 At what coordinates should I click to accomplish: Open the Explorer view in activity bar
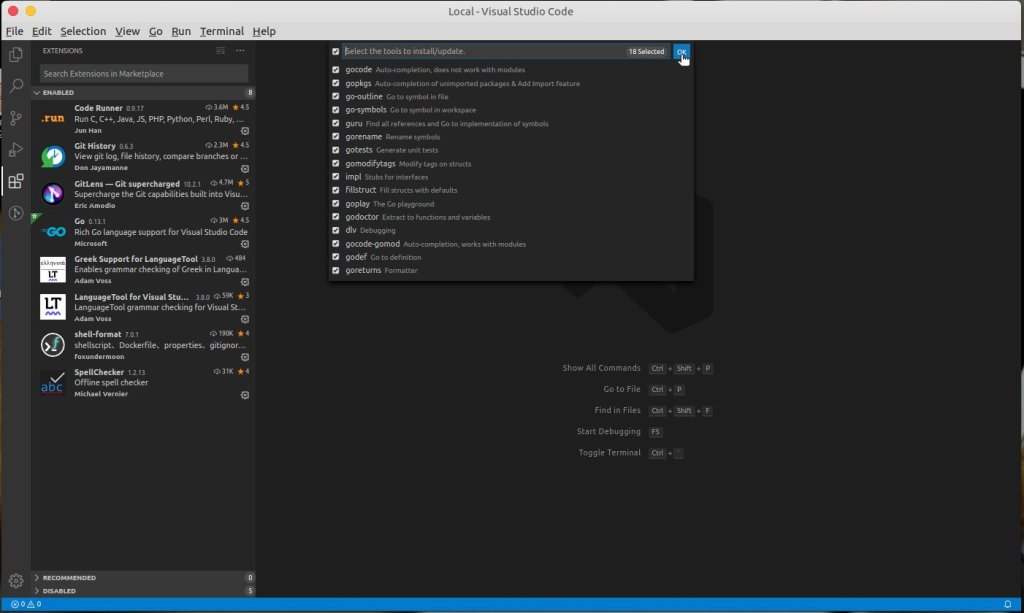16,55
